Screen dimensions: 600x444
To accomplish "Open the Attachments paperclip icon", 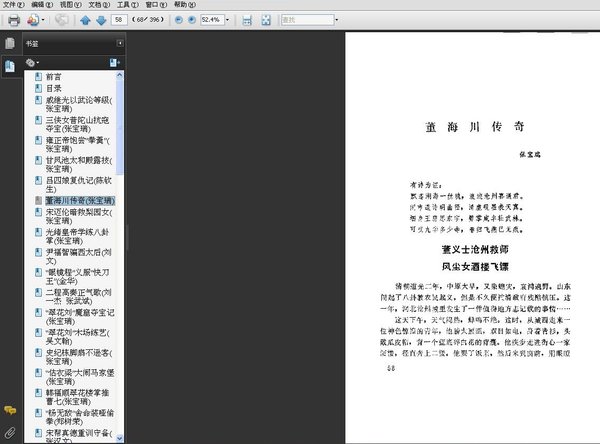I will pos(10,433).
